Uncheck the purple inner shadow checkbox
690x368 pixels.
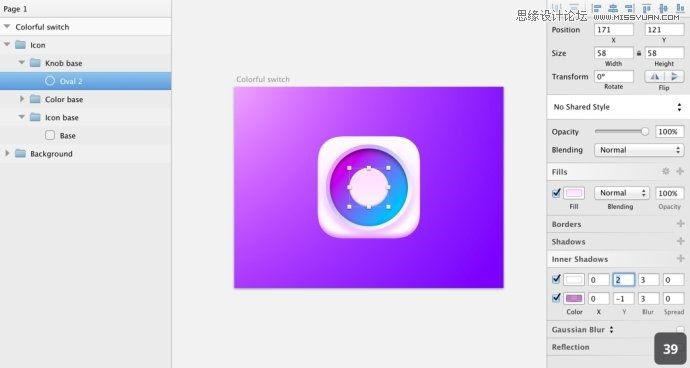coord(556,298)
